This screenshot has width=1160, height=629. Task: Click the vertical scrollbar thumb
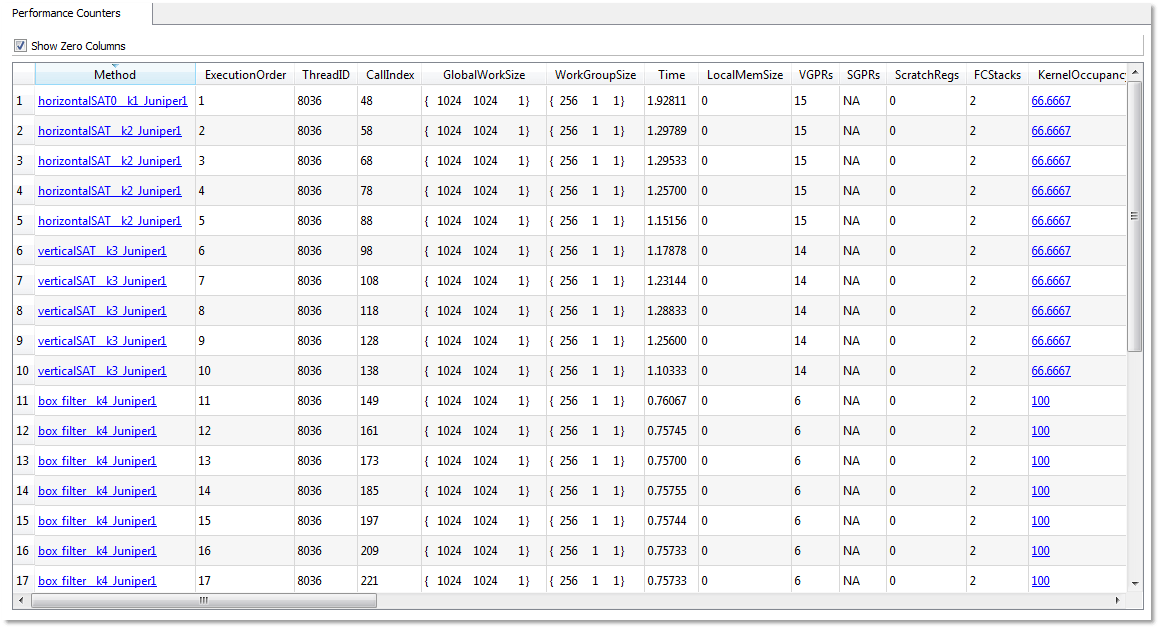(1135, 216)
